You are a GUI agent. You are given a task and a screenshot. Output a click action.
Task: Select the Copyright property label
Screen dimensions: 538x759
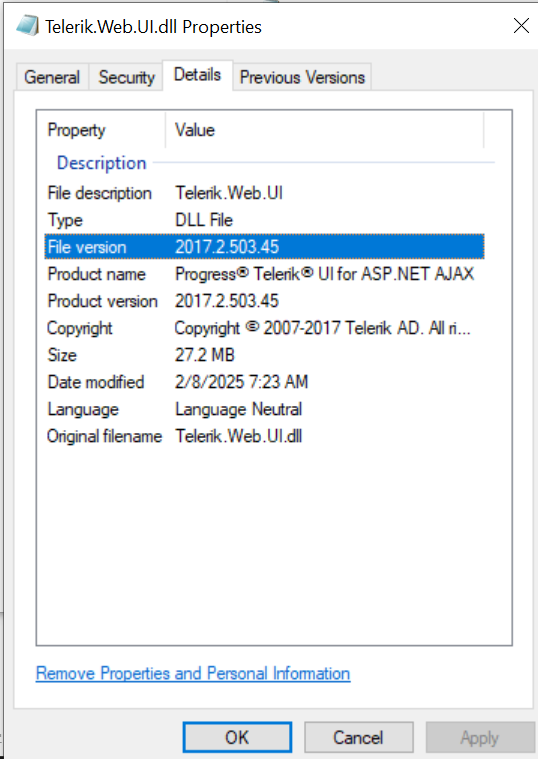[x=79, y=329]
